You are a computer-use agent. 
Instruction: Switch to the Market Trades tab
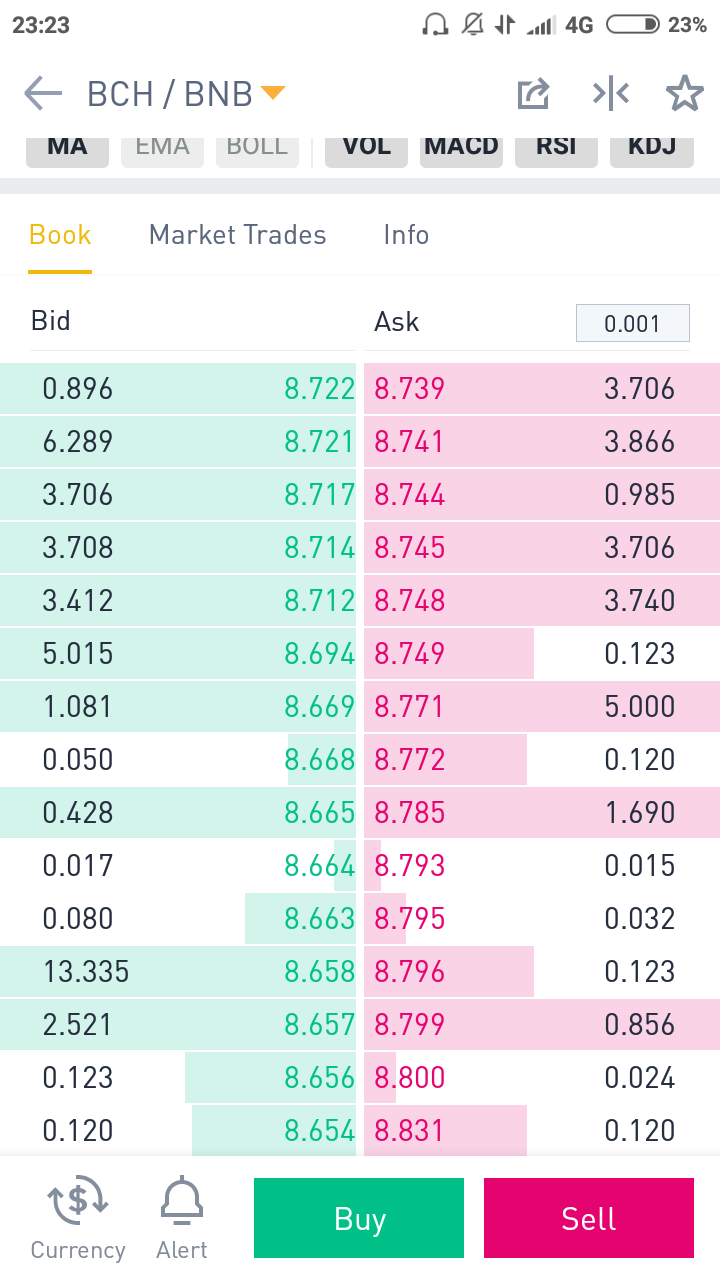[238, 235]
